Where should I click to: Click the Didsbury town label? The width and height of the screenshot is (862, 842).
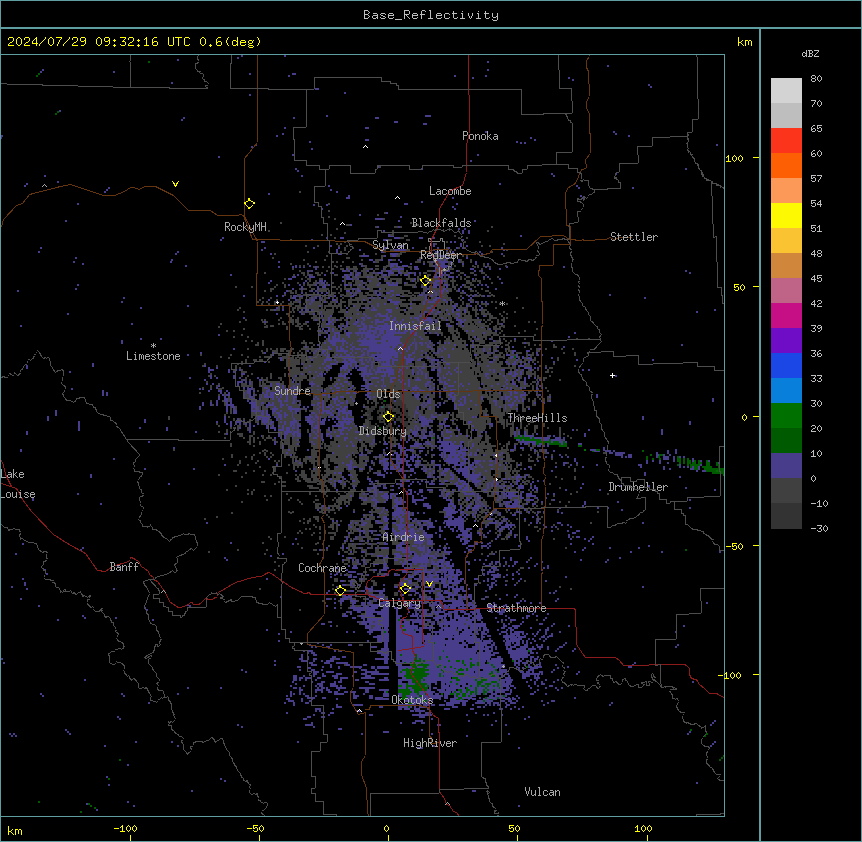[x=382, y=431]
